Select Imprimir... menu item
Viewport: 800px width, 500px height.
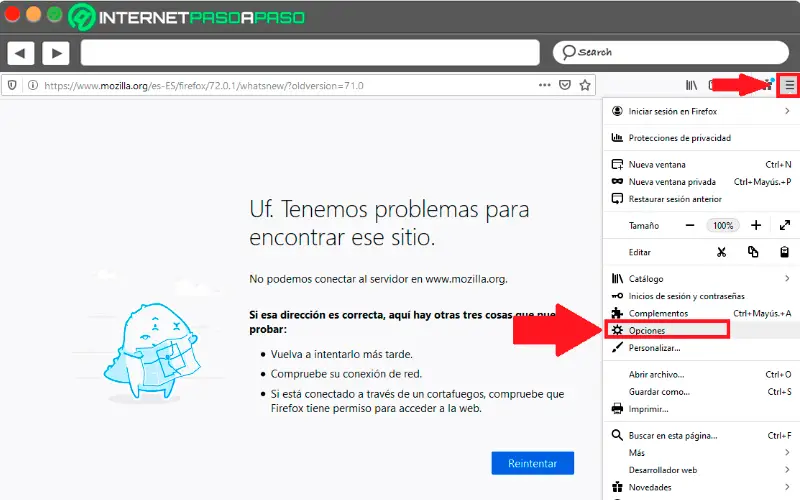coord(702,409)
